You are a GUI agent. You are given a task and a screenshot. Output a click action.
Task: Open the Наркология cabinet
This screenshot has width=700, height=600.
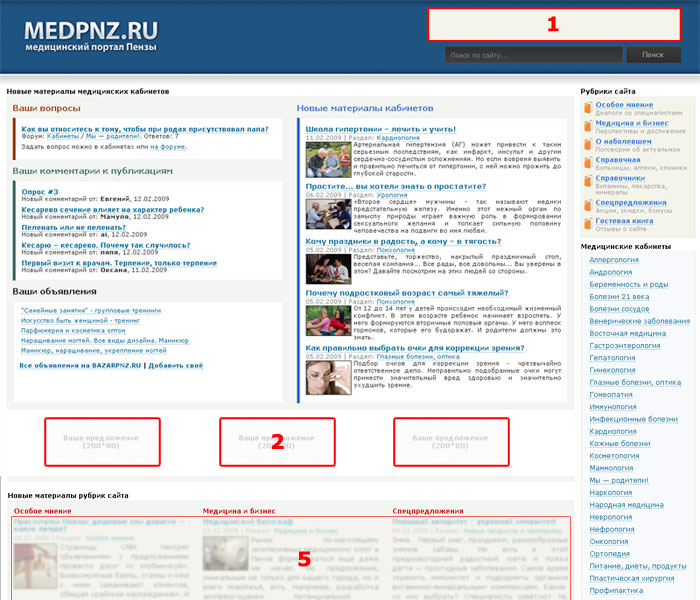click(611, 493)
